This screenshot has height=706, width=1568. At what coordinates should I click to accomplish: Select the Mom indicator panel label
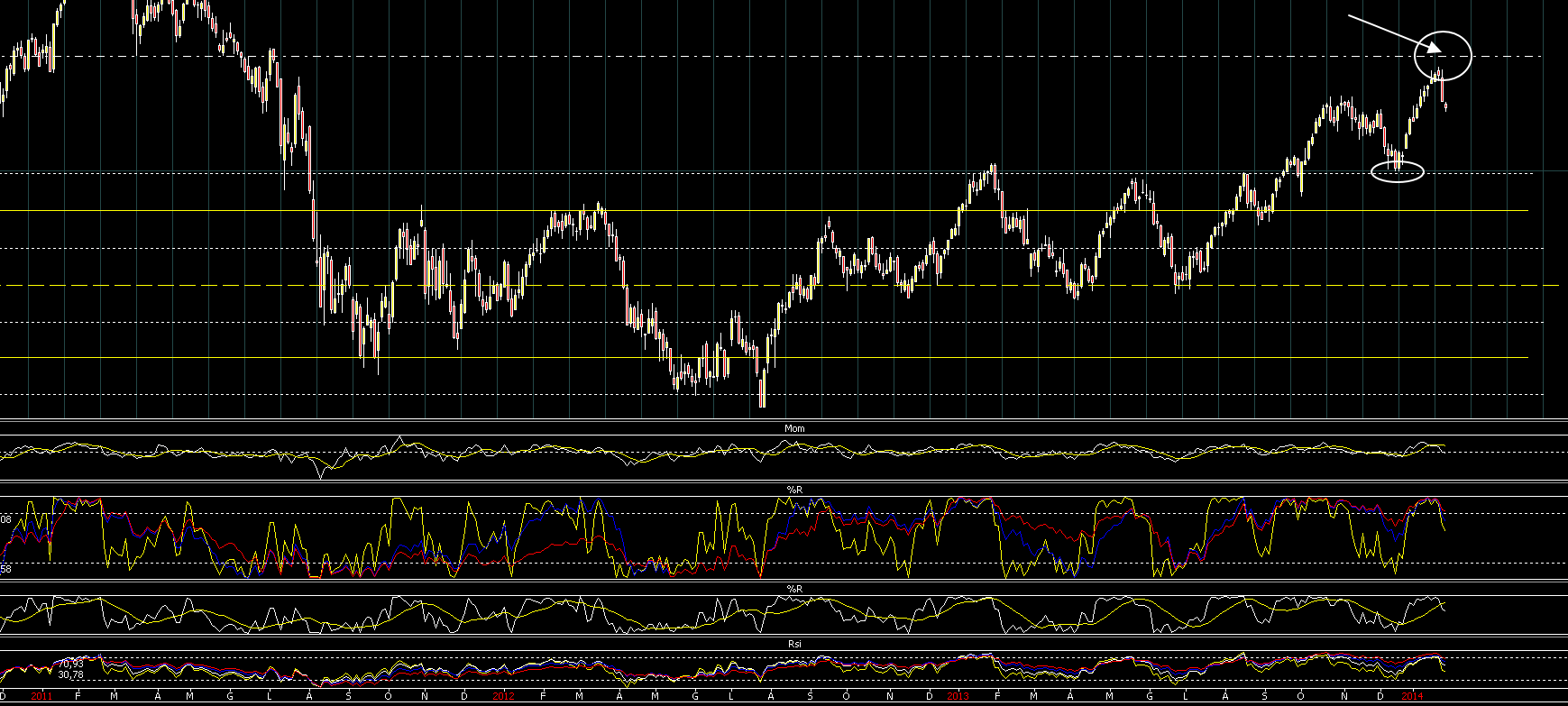794,428
